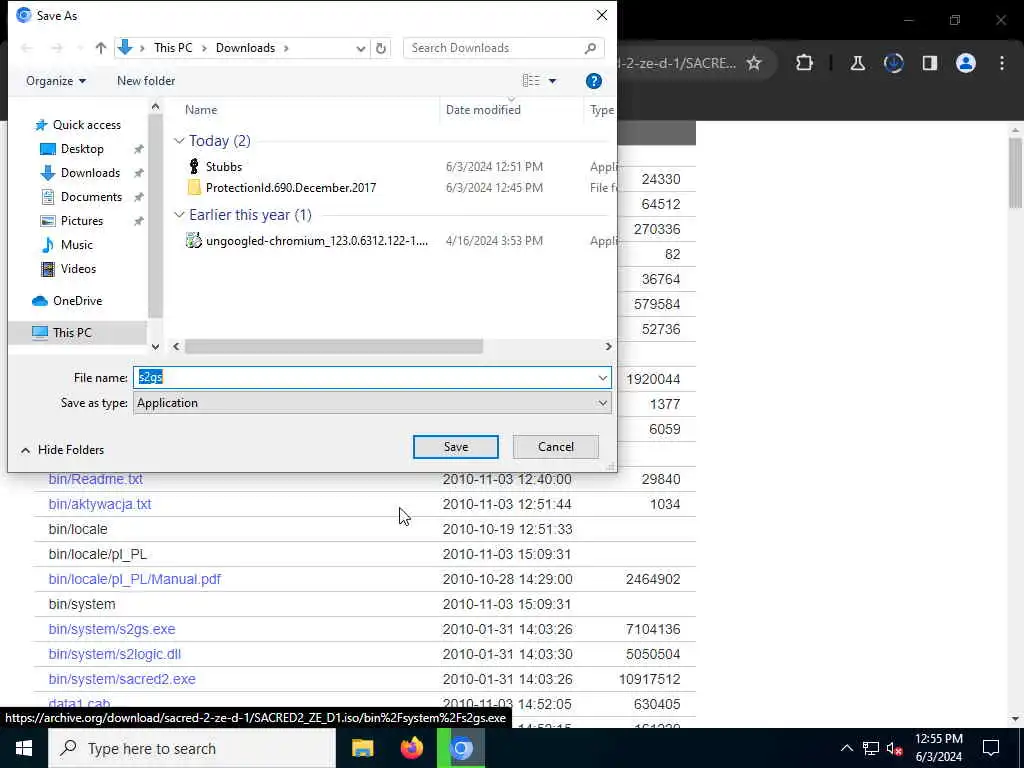Click in the File name field
The image size is (1024, 768).
pyautogui.click(x=364, y=377)
